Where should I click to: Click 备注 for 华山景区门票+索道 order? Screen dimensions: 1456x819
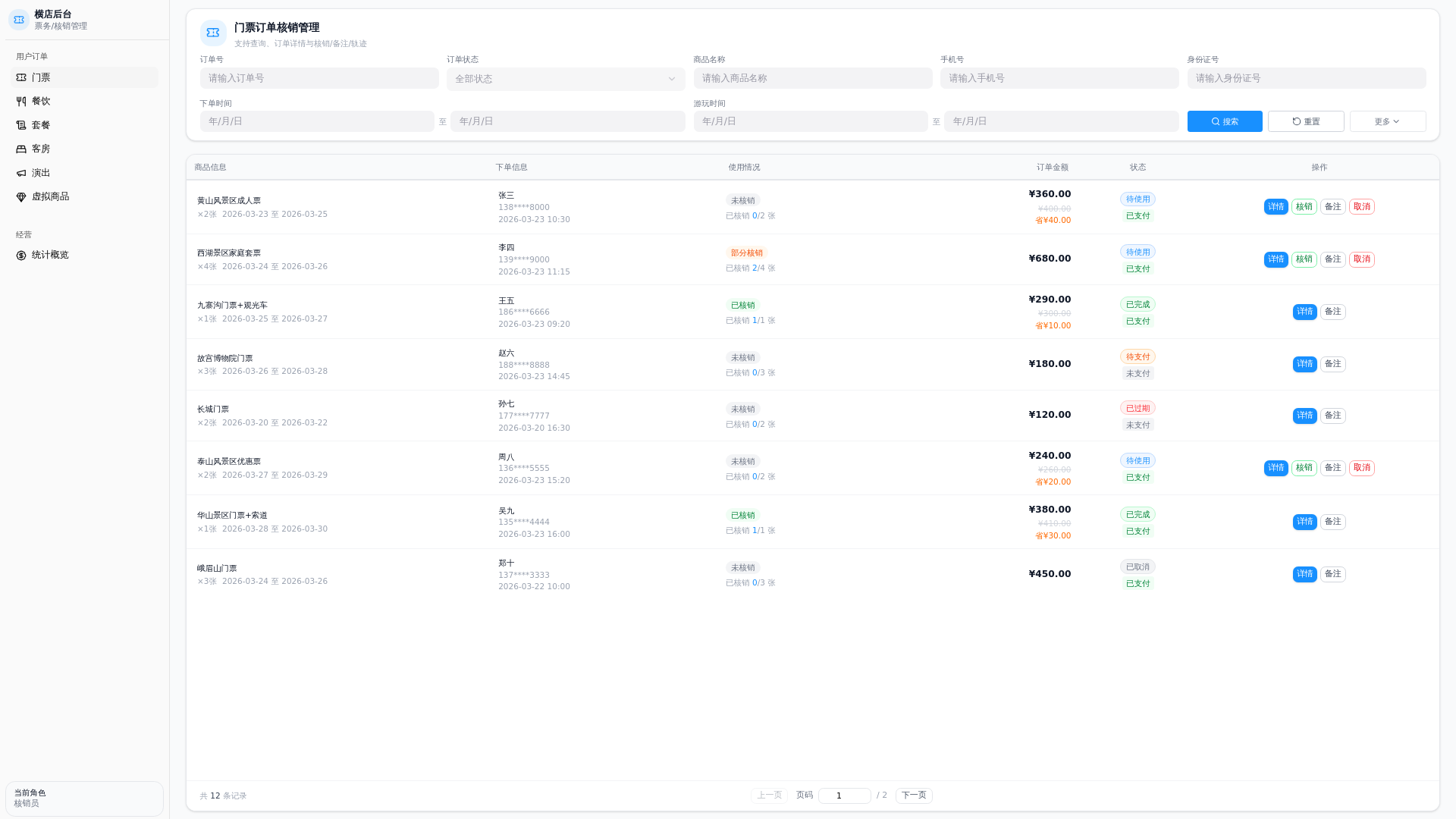tap(1333, 522)
